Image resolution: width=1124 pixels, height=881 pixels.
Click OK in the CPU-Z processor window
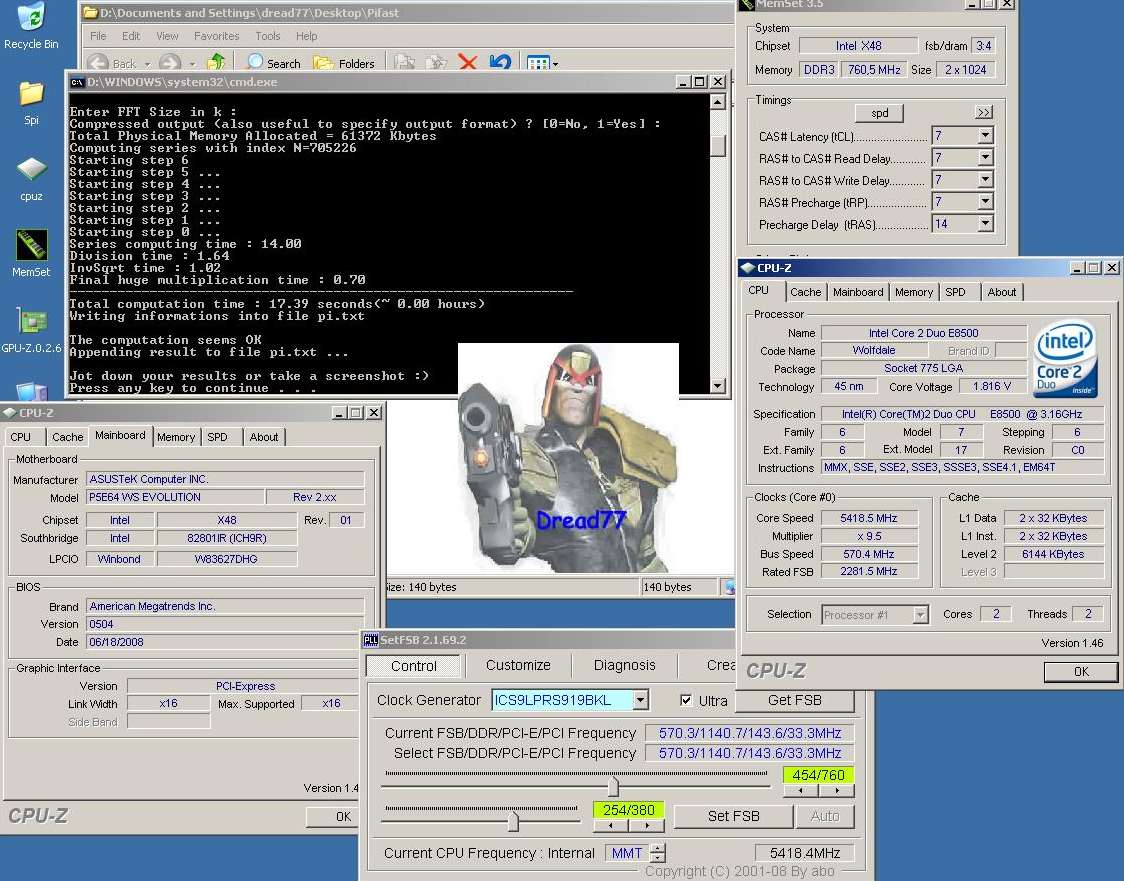[1080, 672]
